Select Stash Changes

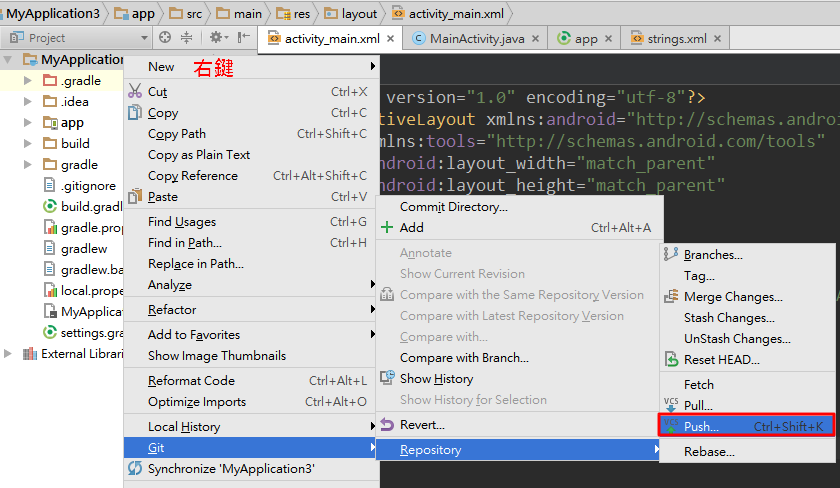pos(747,318)
